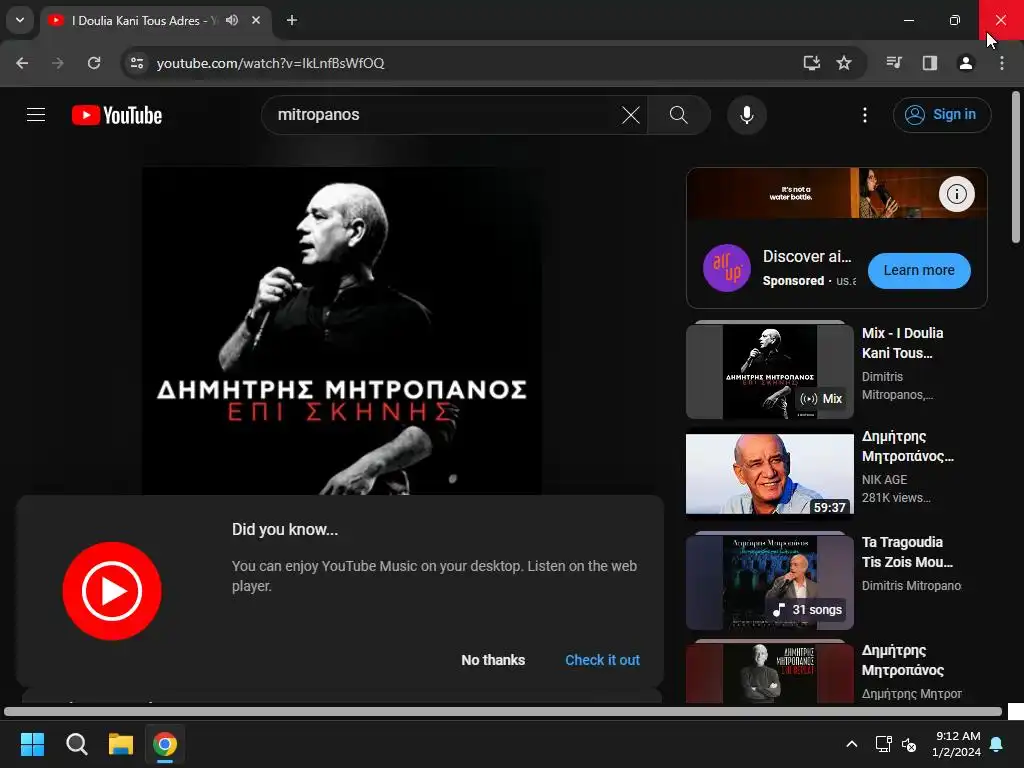
Task: Mute tab via speaker icon on tab
Action: [232, 20]
